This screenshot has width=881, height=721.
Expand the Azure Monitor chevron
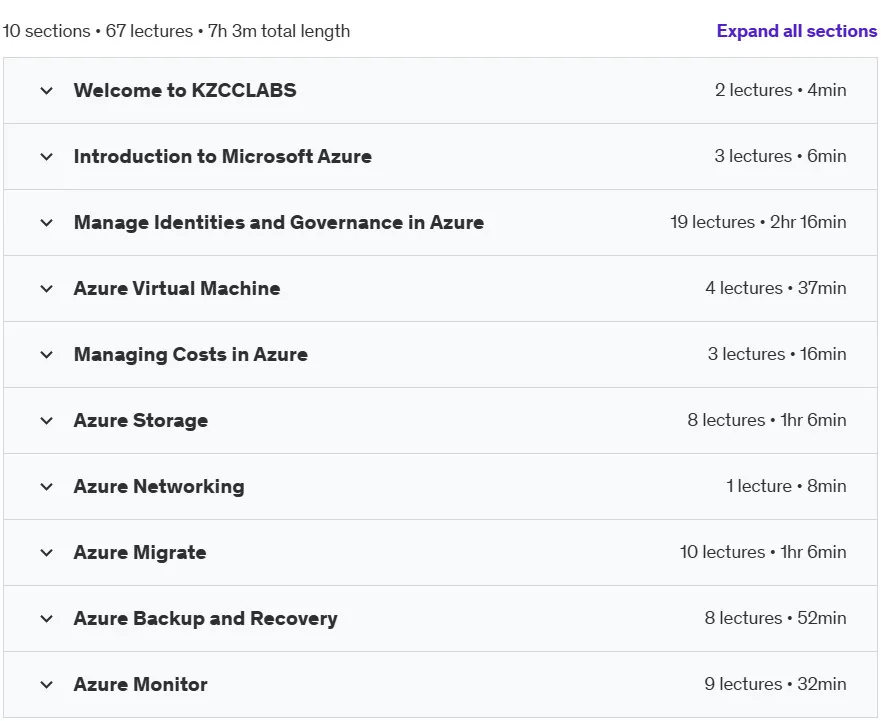(47, 685)
